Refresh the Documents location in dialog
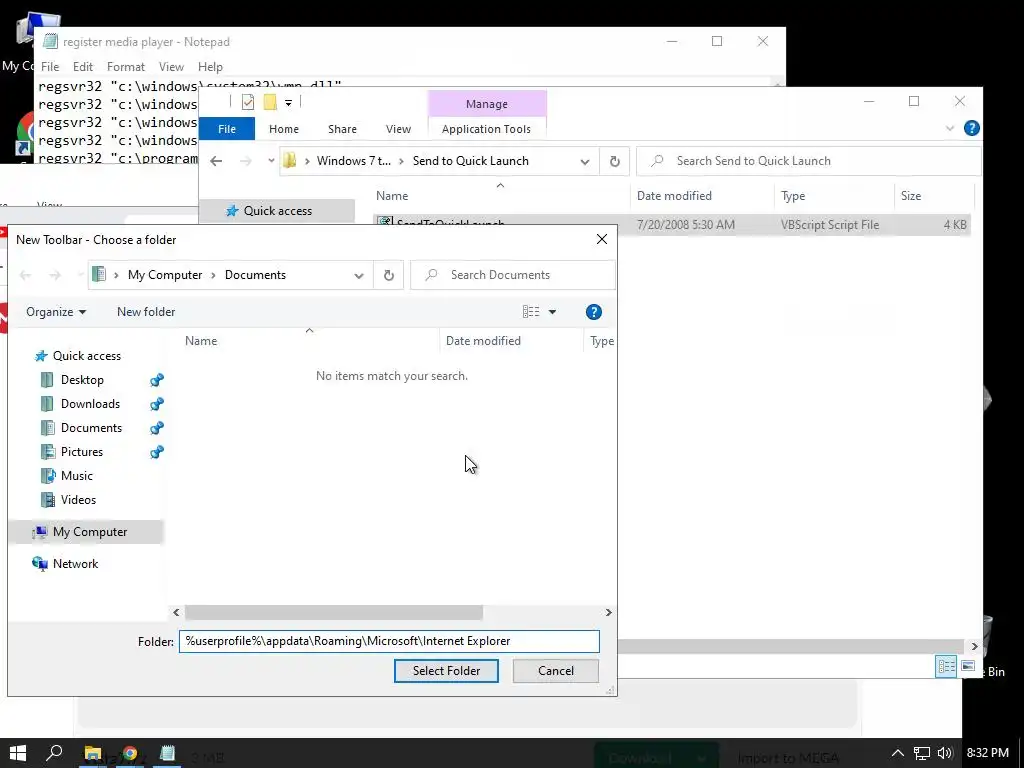This screenshot has height=768, width=1024. click(389, 275)
